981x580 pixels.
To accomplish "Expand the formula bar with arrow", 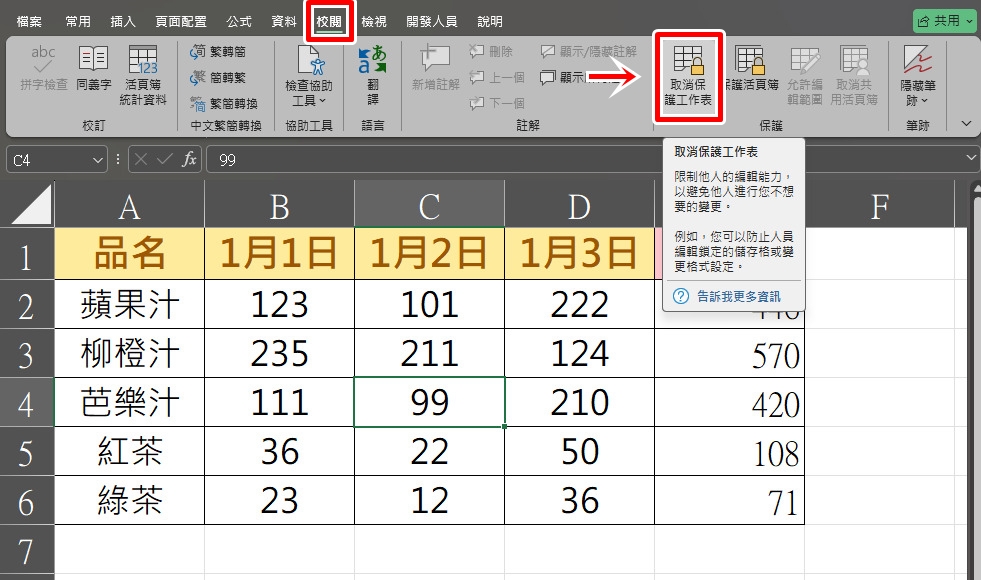I will point(971,159).
